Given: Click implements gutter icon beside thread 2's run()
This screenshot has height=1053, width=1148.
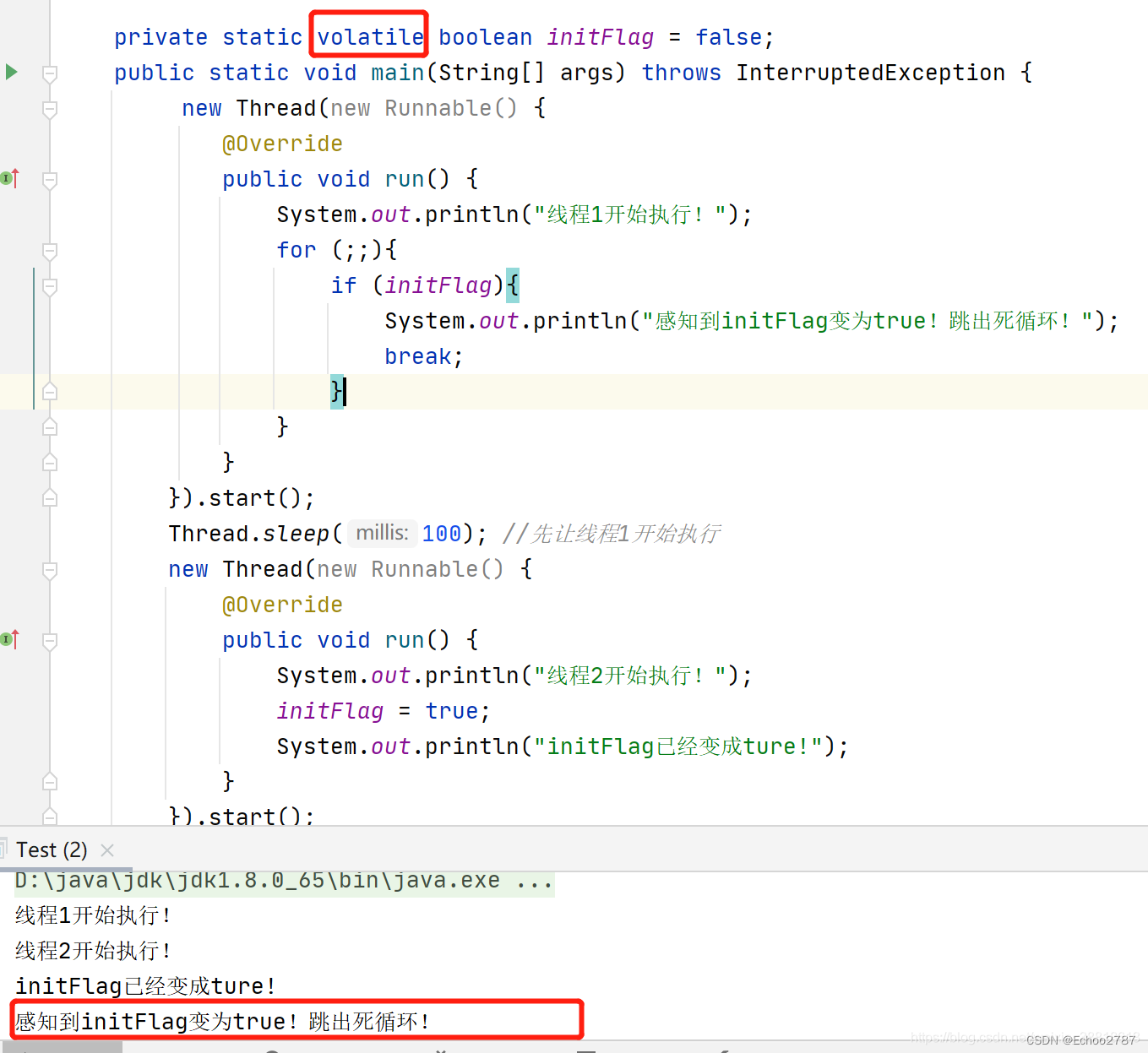Looking at the screenshot, I should 10,639.
